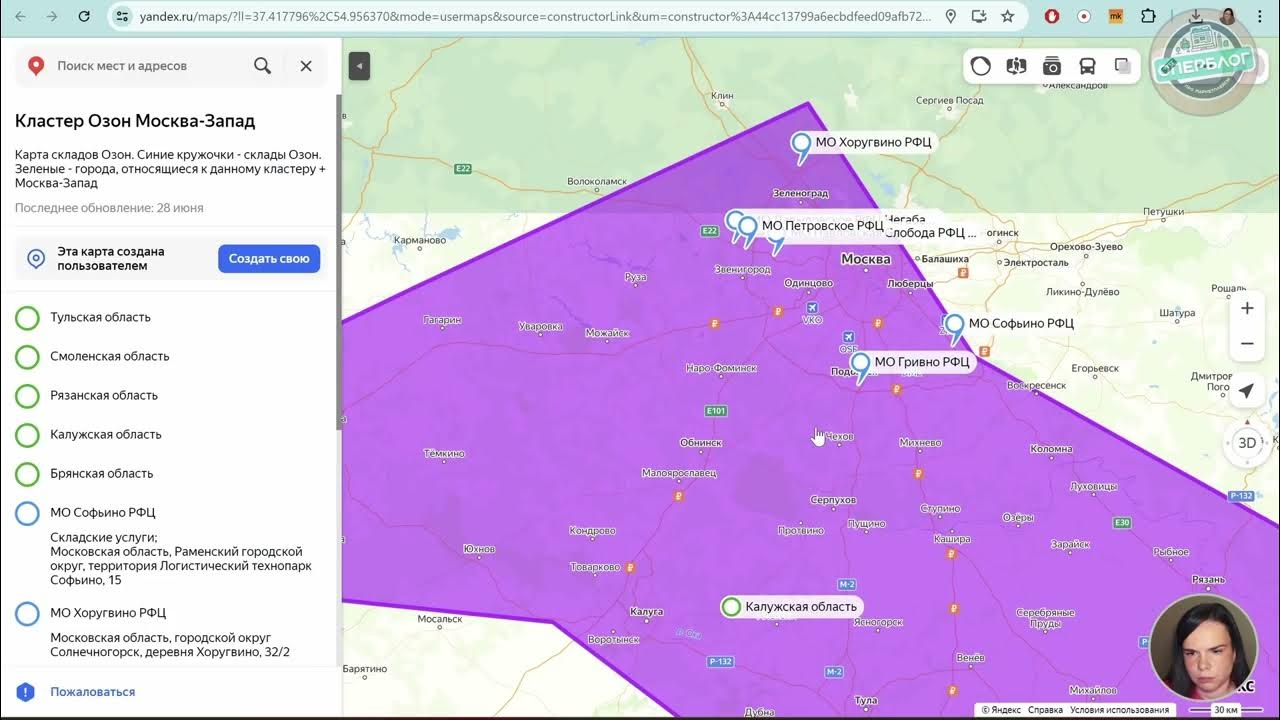Click the location pin icon in address bar
This screenshot has height=720, width=1280.
pos(950,16)
